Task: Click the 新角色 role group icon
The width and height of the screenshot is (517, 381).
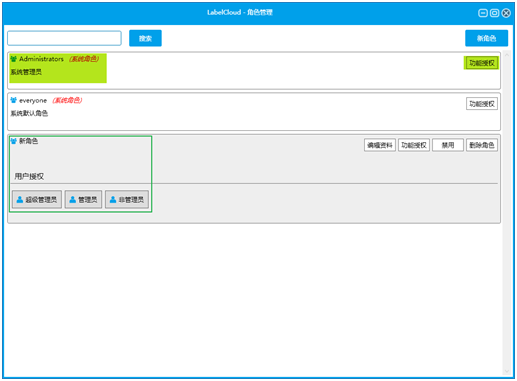Action: pyautogui.click(x=13, y=141)
